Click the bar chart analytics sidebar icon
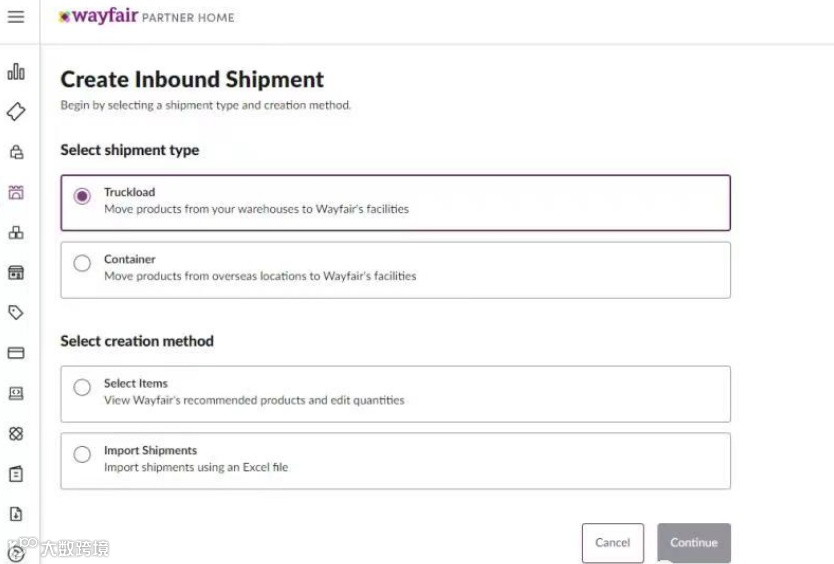This screenshot has width=834, height=564. [x=16, y=72]
